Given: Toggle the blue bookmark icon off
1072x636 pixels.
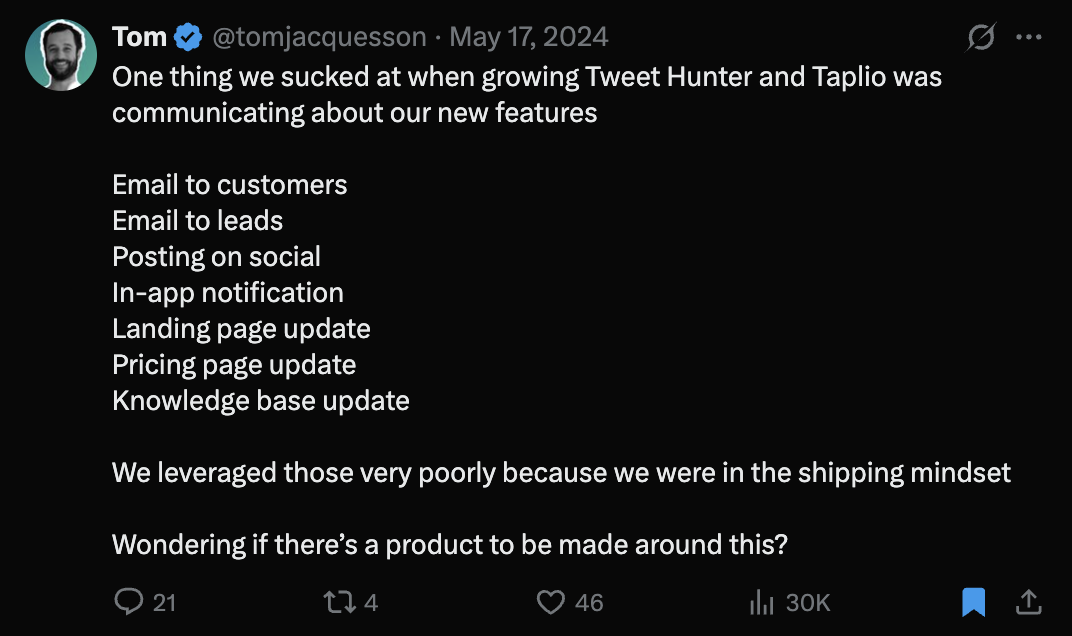Looking at the screenshot, I should 973,601.
